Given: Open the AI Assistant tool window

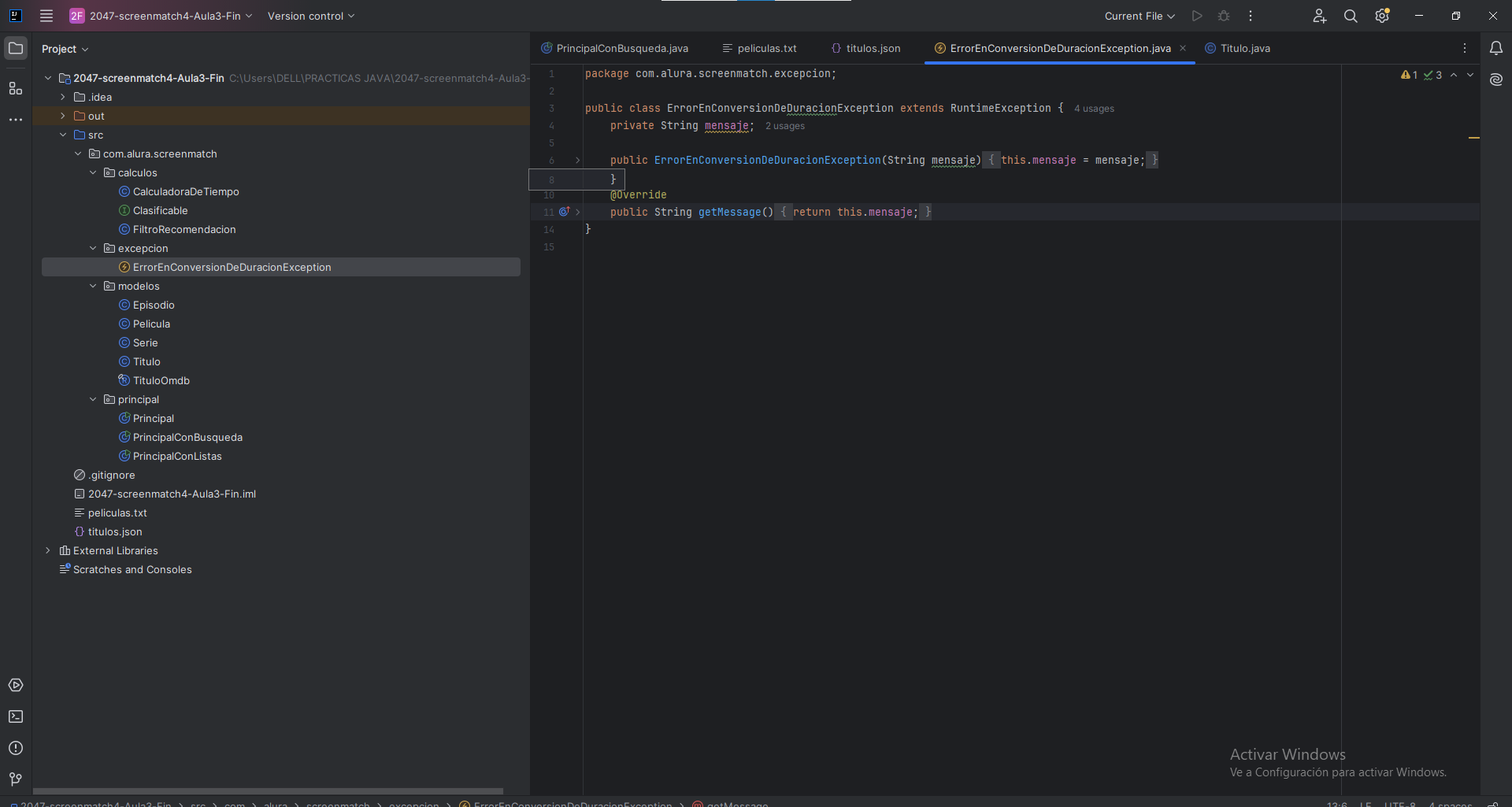Looking at the screenshot, I should [x=1496, y=80].
